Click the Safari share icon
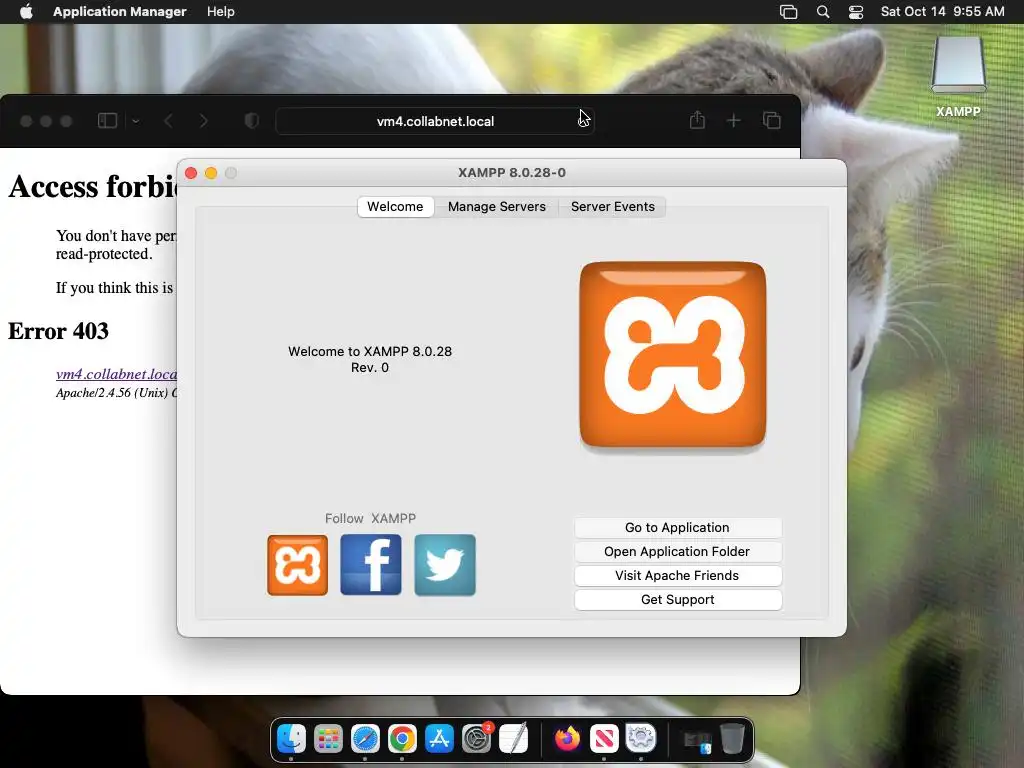This screenshot has width=1024, height=768. coord(697,120)
